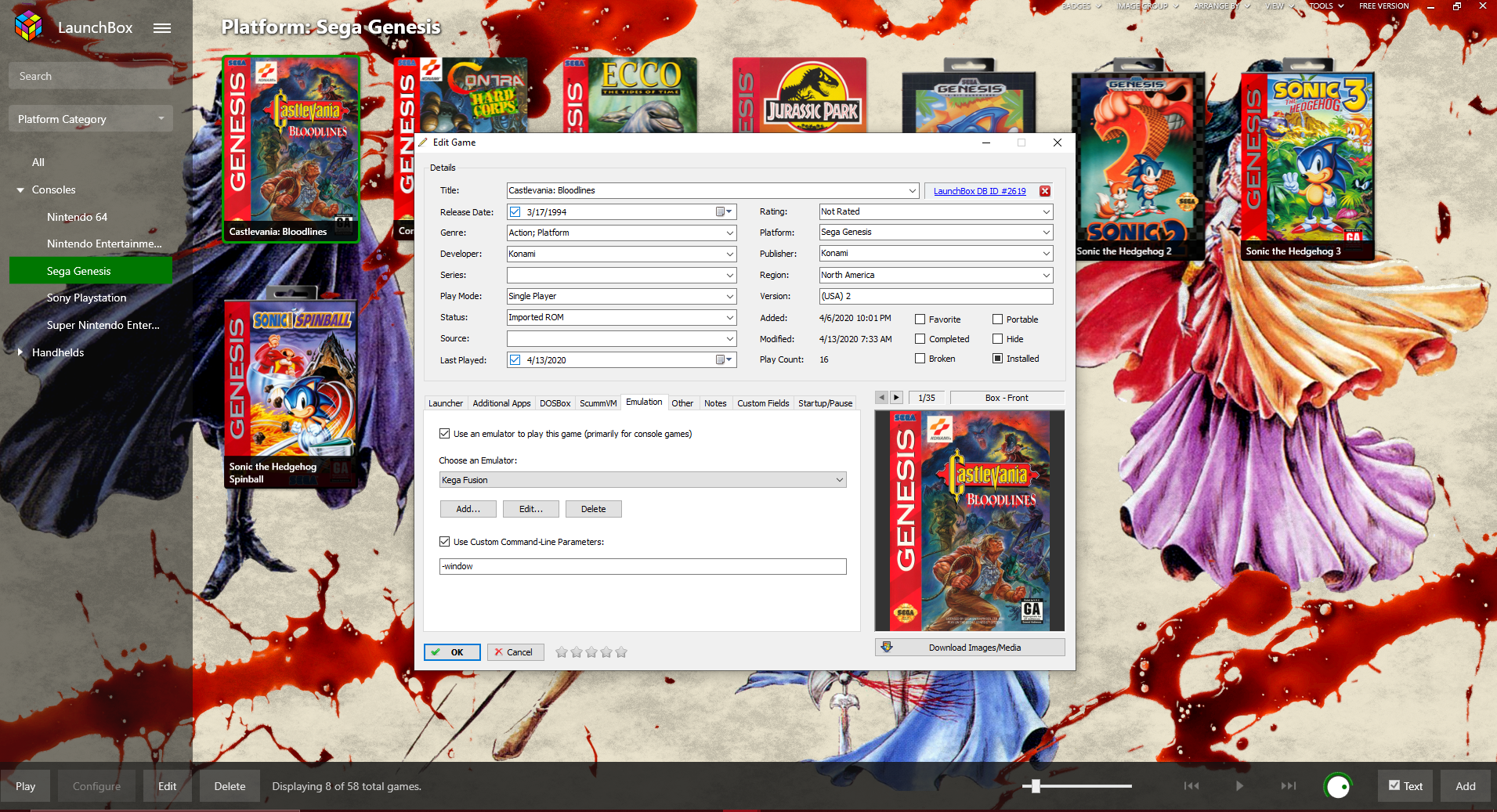
Task: Click the image size slider
Action: [1077, 786]
